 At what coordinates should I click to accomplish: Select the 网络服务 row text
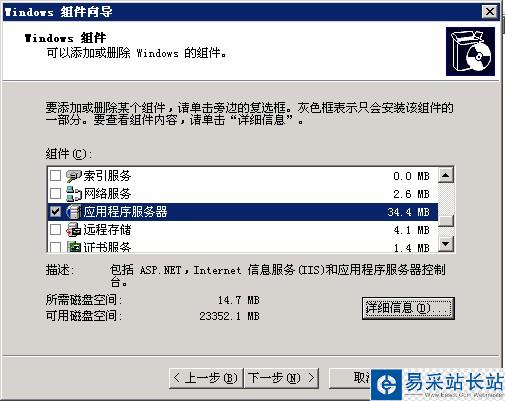[107, 194]
